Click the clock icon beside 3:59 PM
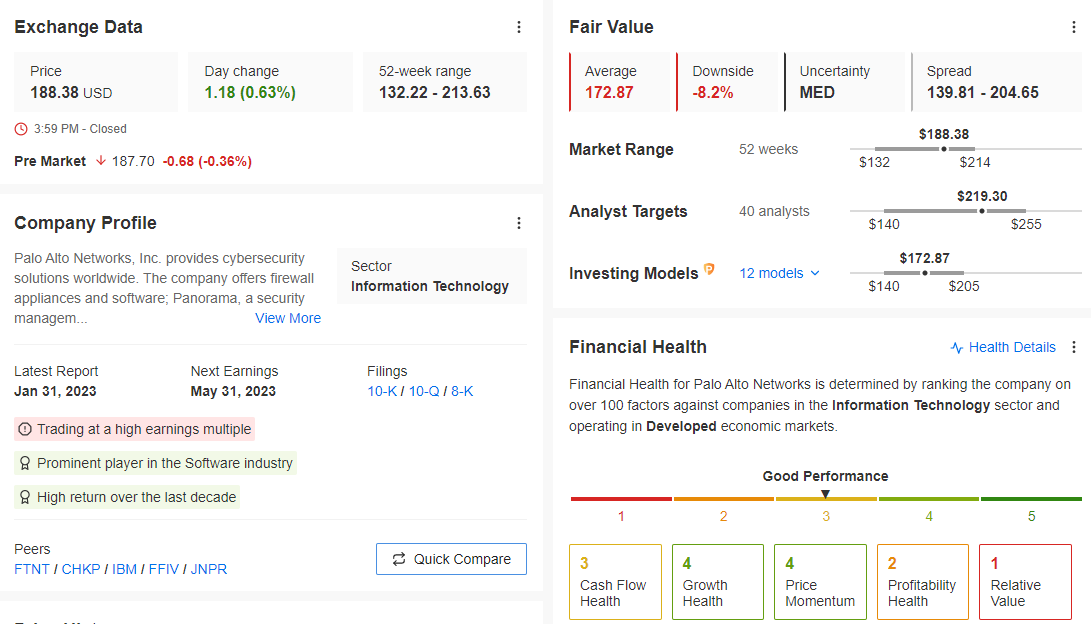The image size is (1091, 624). coord(22,129)
